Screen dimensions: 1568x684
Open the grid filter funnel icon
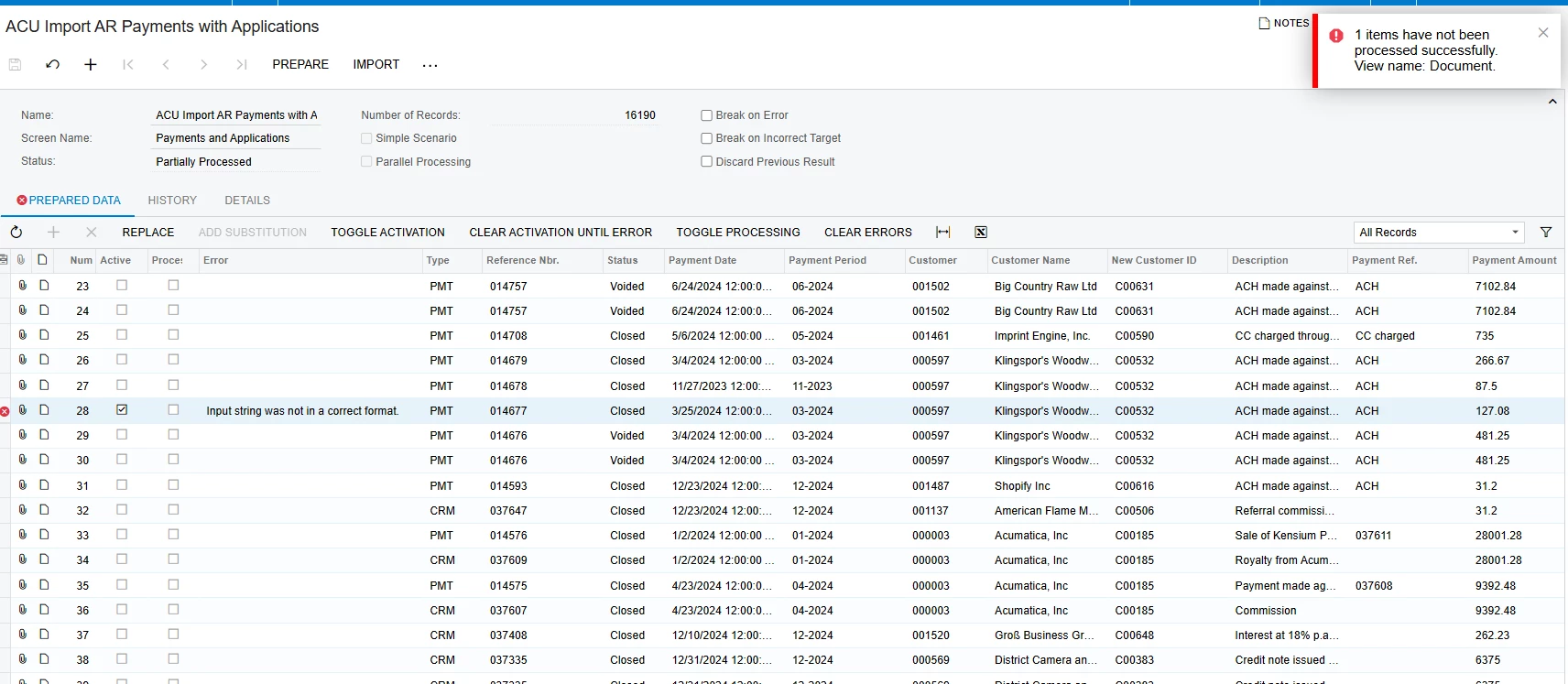(1546, 233)
